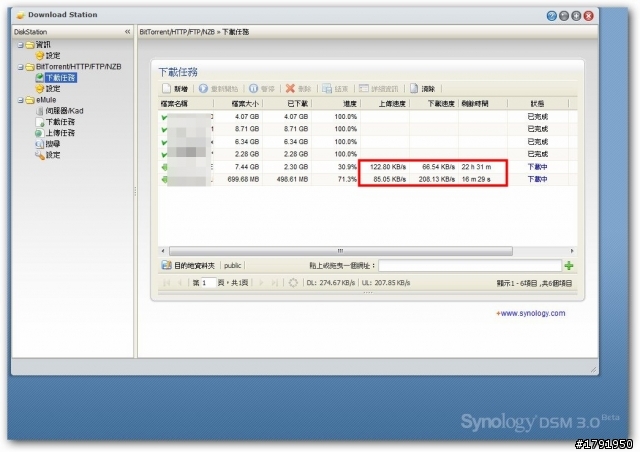Select the 2.28 GB completed task row

tap(367, 154)
